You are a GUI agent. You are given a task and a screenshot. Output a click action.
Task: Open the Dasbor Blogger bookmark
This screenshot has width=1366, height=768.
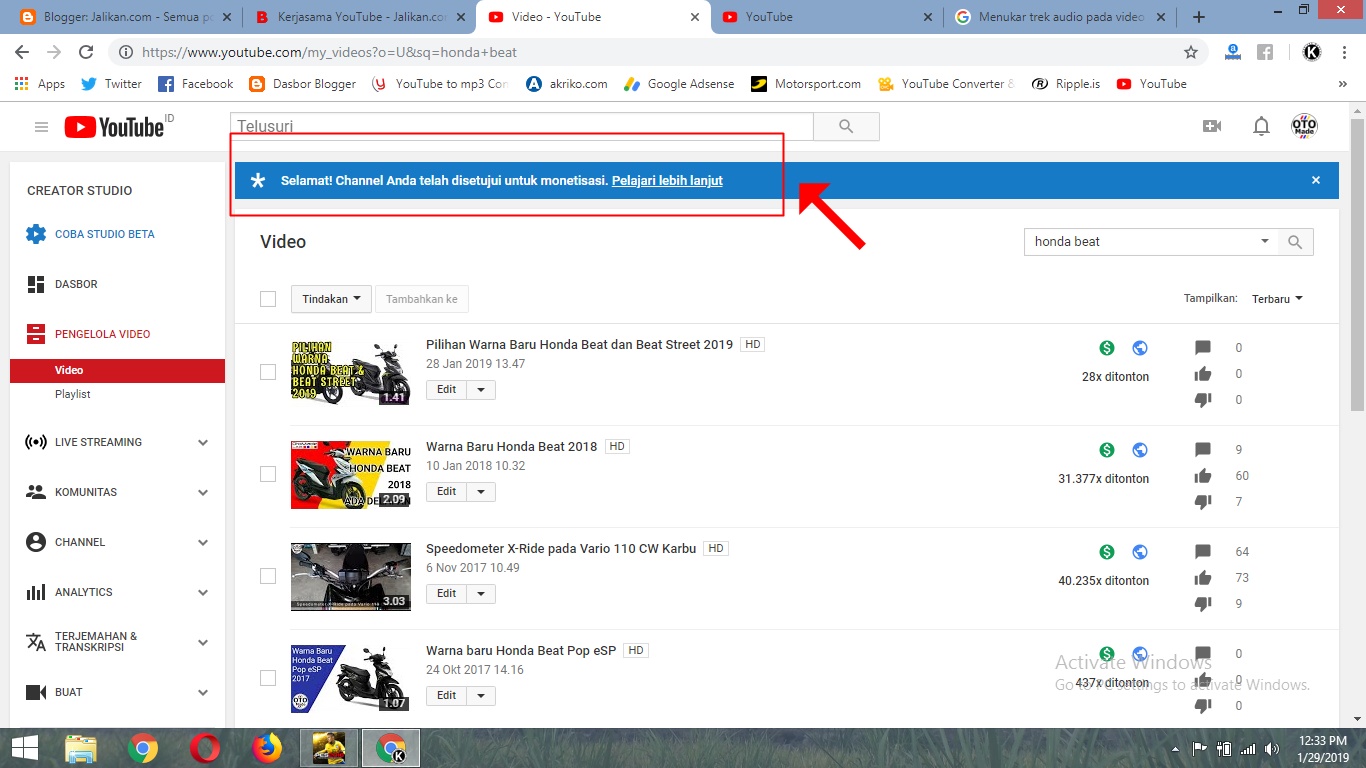302,84
